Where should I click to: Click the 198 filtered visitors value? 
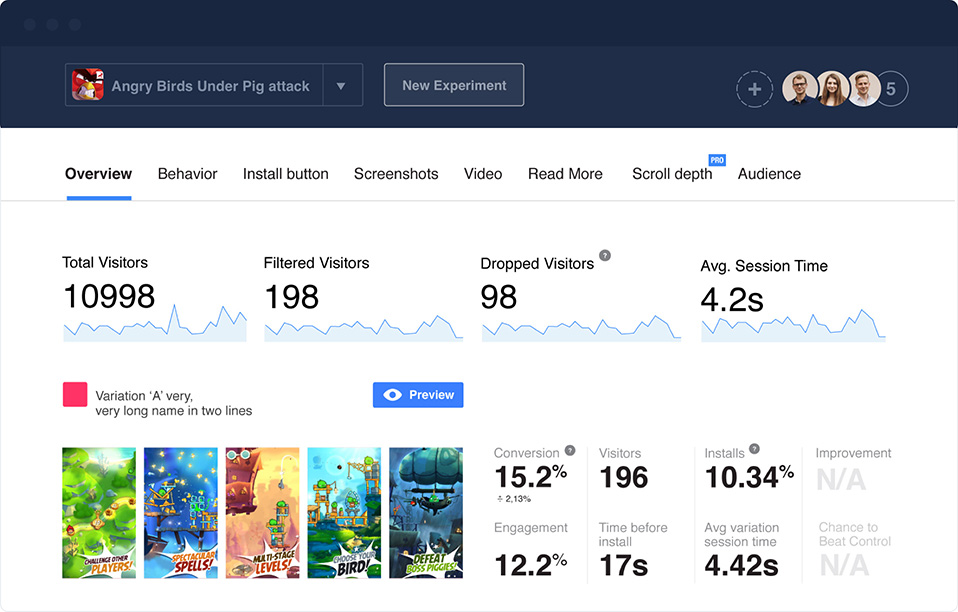pos(291,297)
